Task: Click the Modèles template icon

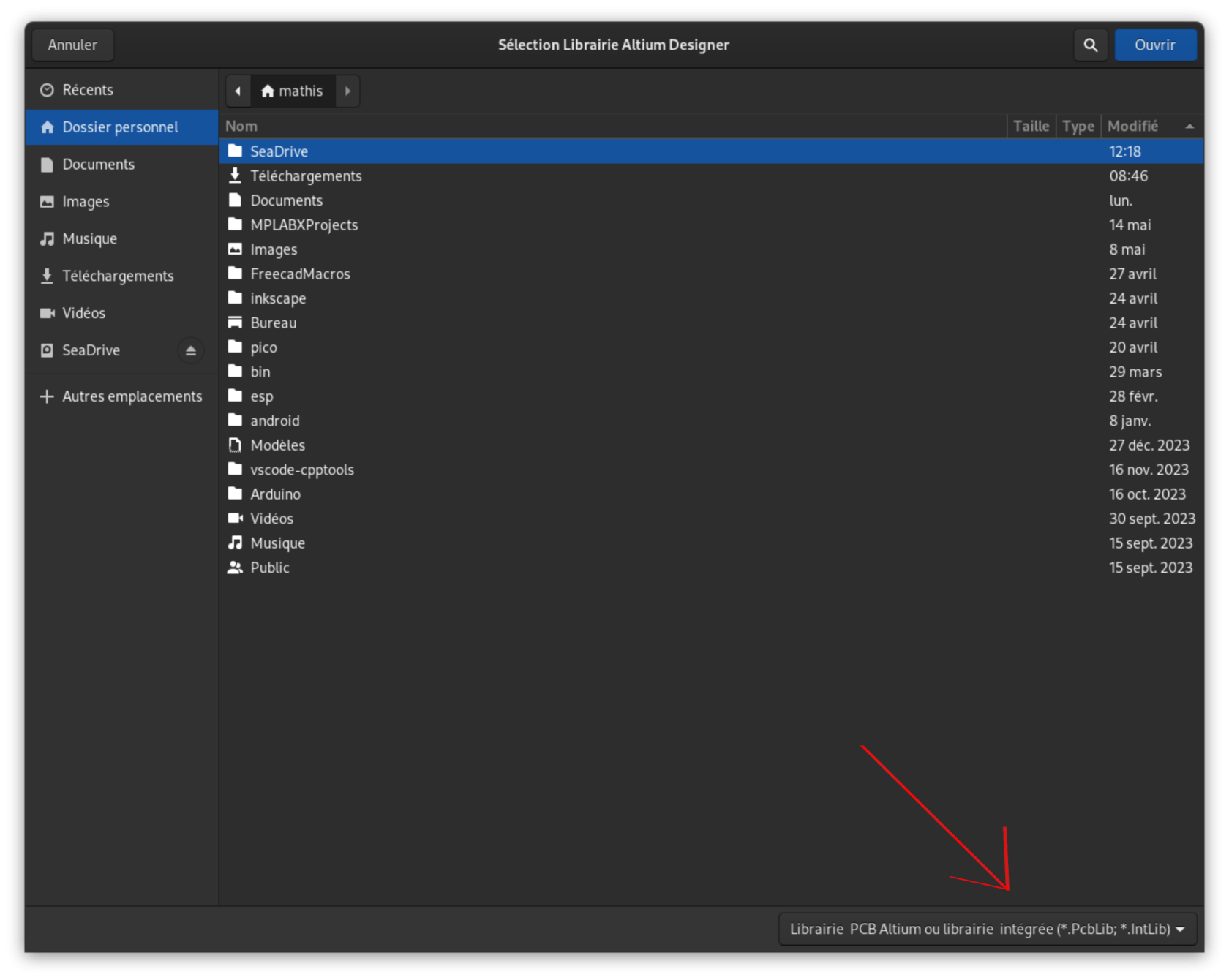Action: point(235,445)
